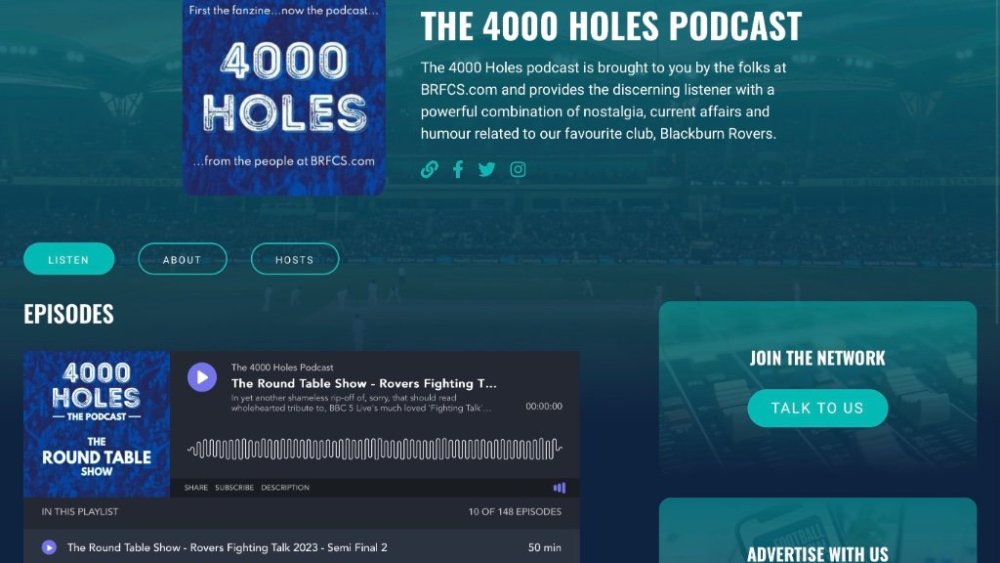Viewport: 1000px width, 563px height.
Task: Open the podcast's Instagram profile
Action: pyautogui.click(x=518, y=169)
